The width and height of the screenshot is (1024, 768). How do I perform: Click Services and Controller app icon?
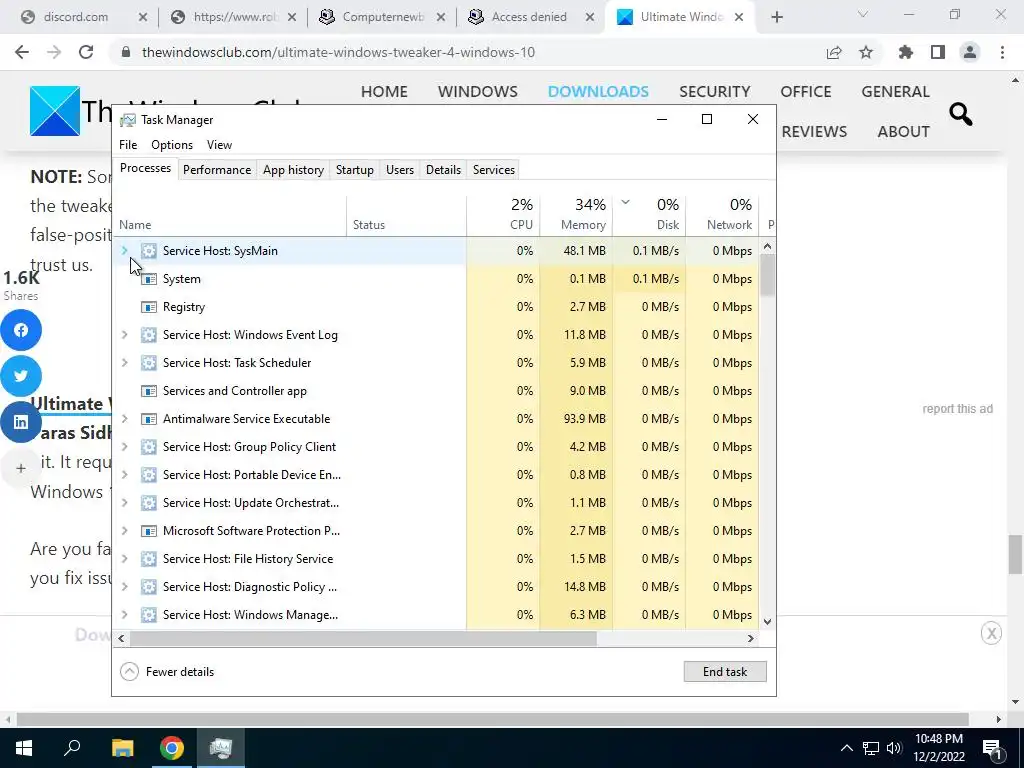(149, 391)
